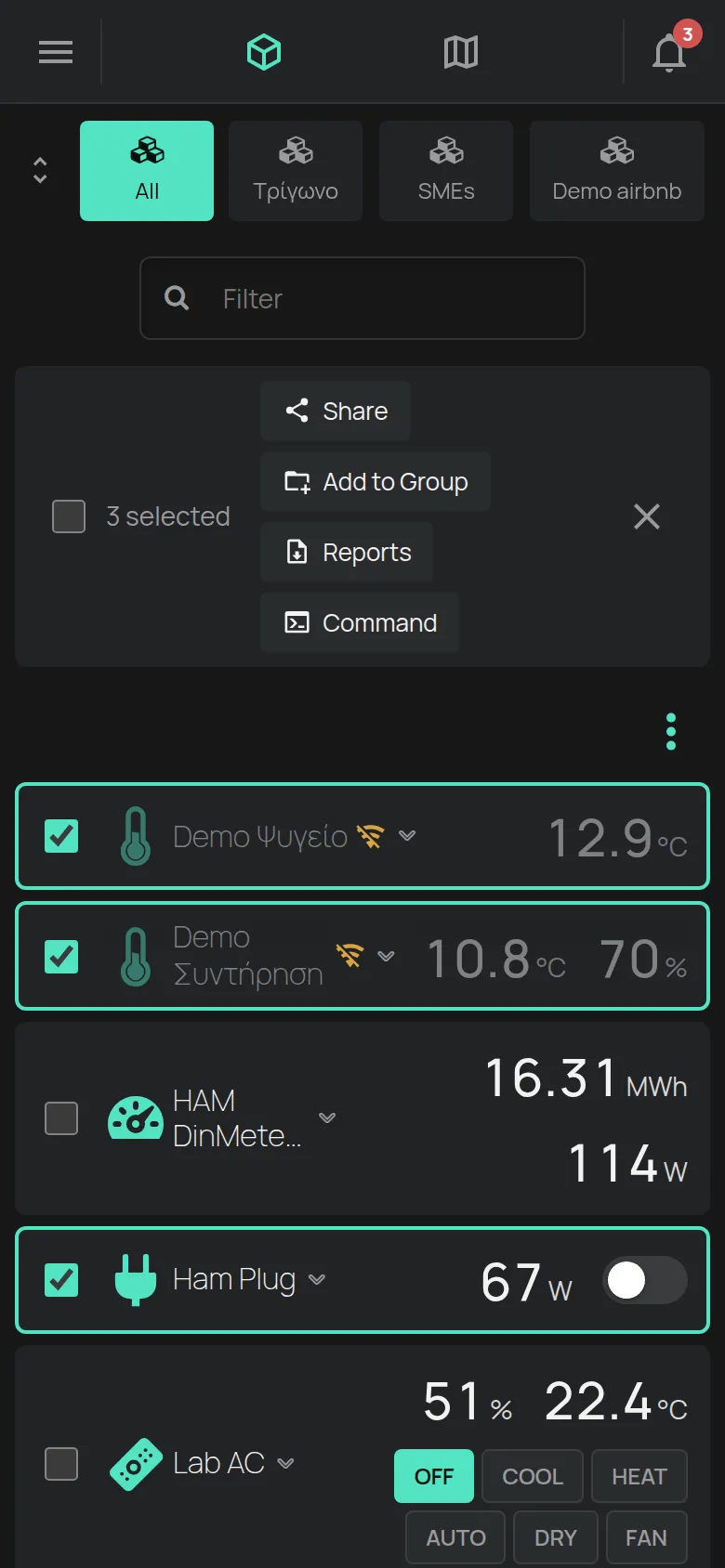725x1568 pixels.
Task: Focus the Filter search field
Action: [x=362, y=298]
